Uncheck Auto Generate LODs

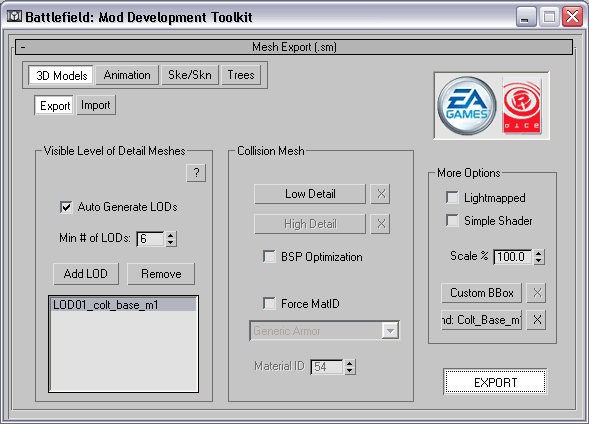(x=66, y=207)
